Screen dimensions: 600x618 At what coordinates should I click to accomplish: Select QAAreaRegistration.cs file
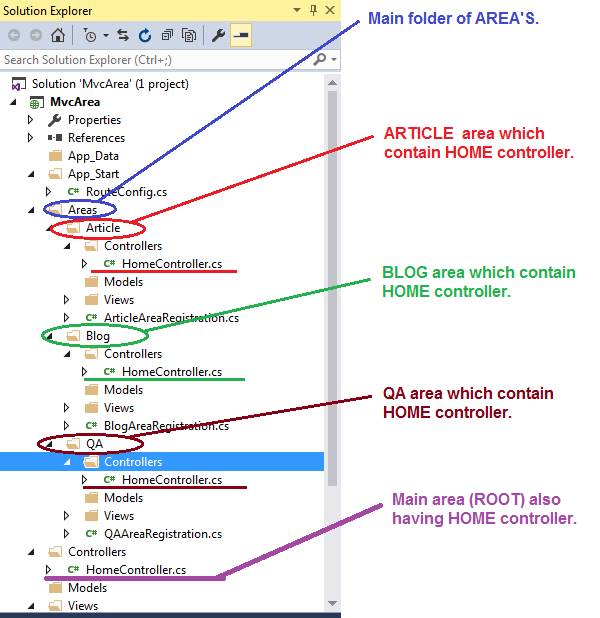pos(163,534)
